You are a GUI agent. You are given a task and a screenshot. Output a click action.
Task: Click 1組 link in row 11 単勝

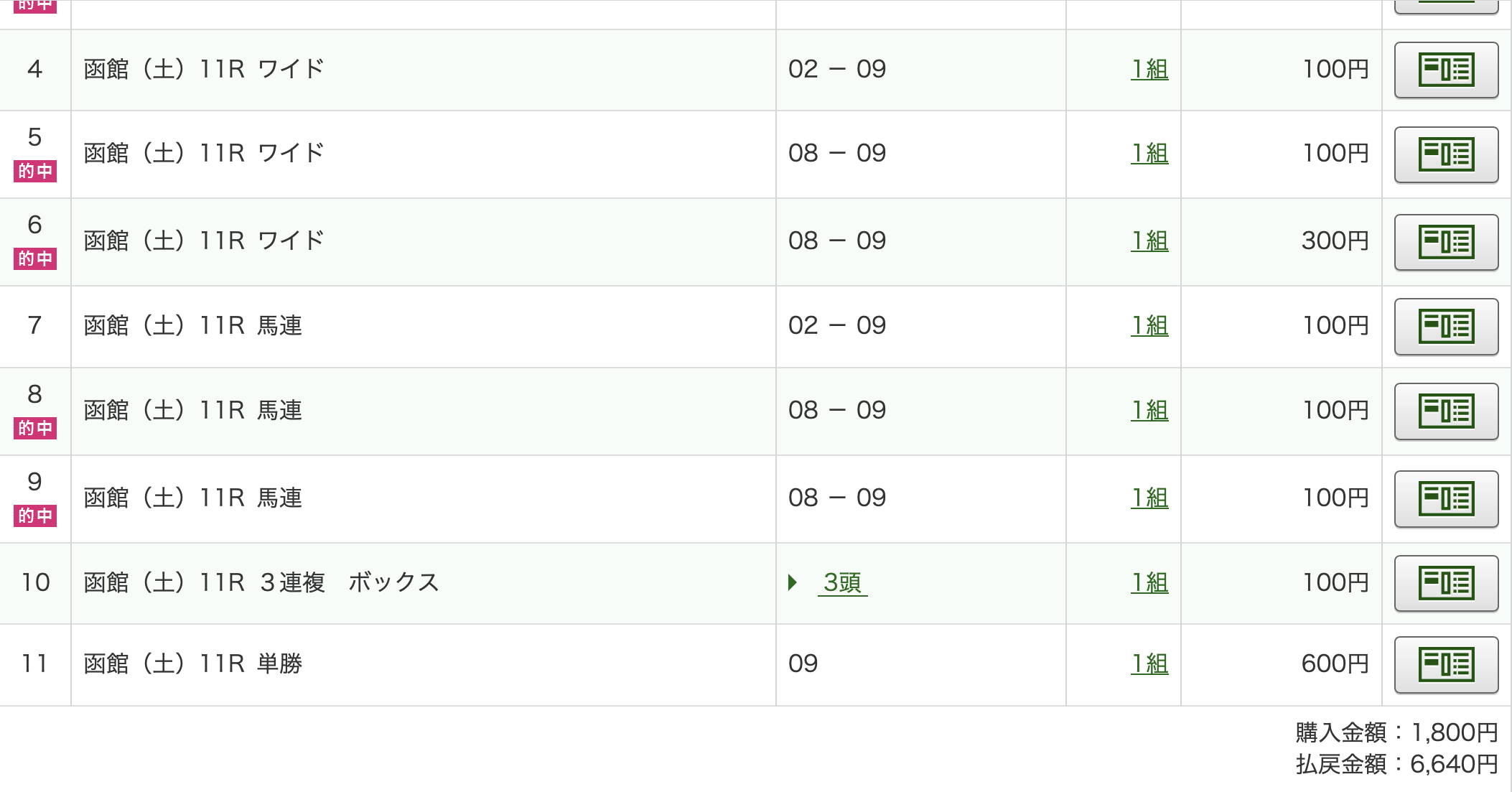(1149, 663)
